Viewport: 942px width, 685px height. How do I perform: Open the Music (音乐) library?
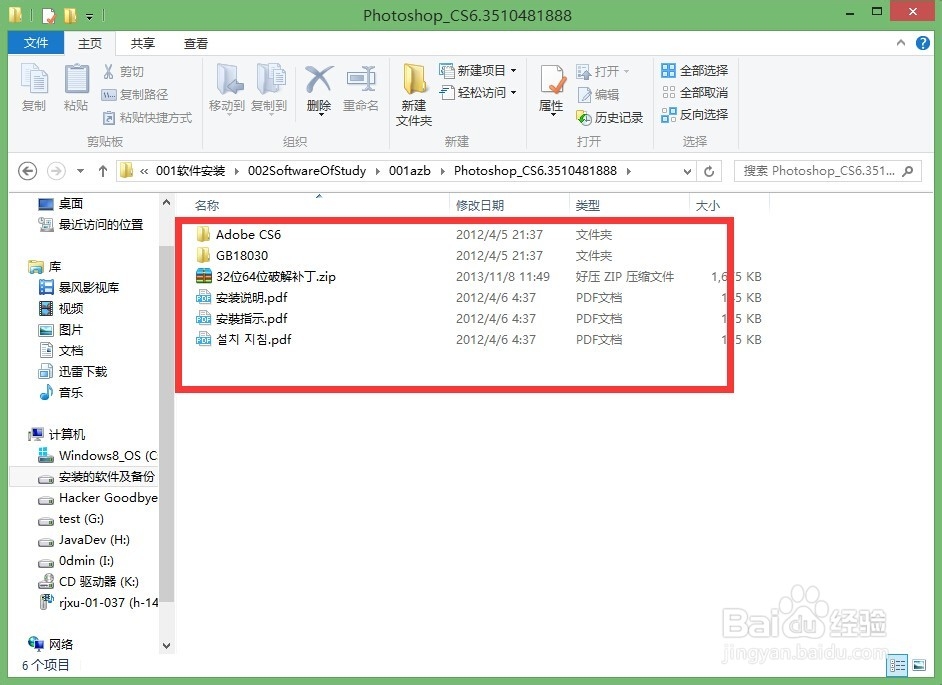pyautogui.click(x=61, y=392)
